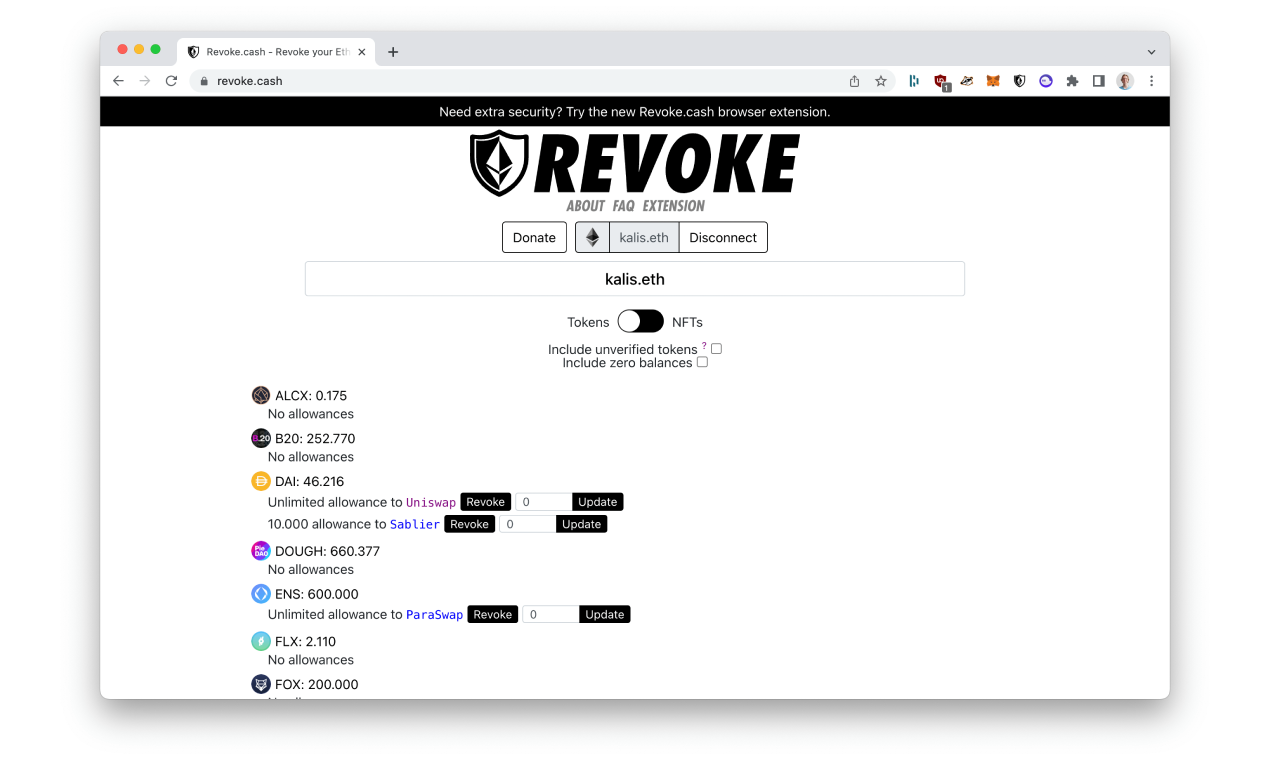Revoke the DAI Sablier allowance
Viewport: 1270px width, 760px height.
pos(470,524)
